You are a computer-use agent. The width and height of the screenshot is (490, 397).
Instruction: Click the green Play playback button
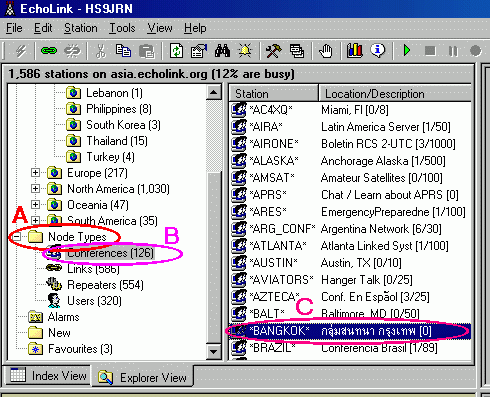(x=407, y=51)
